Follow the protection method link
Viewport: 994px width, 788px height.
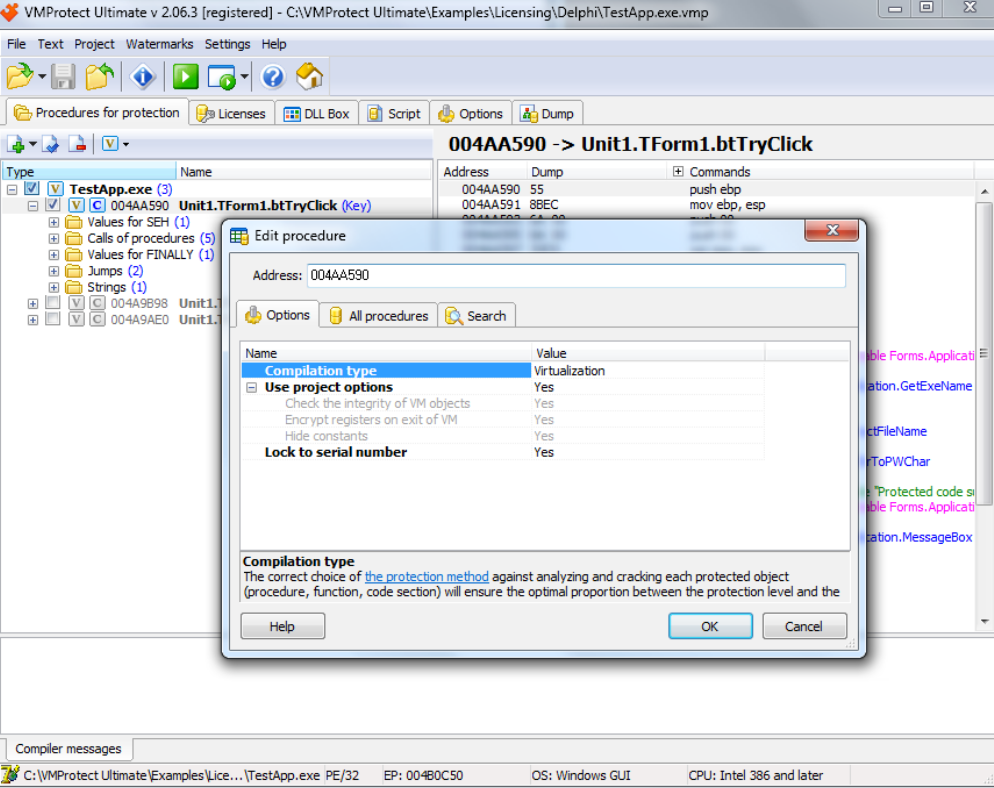pos(427,577)
